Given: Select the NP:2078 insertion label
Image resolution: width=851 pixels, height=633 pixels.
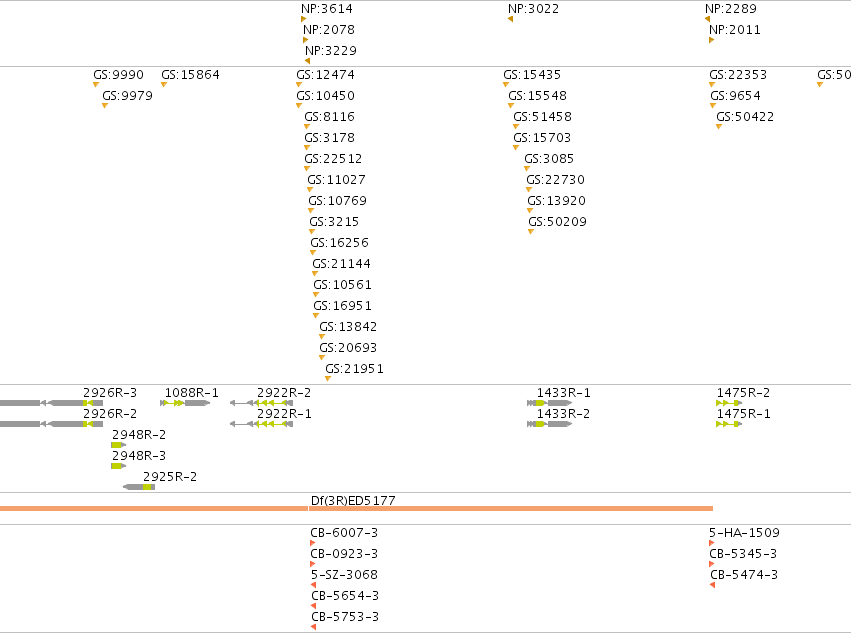Looking at the screenshot, I should (329, 30).
